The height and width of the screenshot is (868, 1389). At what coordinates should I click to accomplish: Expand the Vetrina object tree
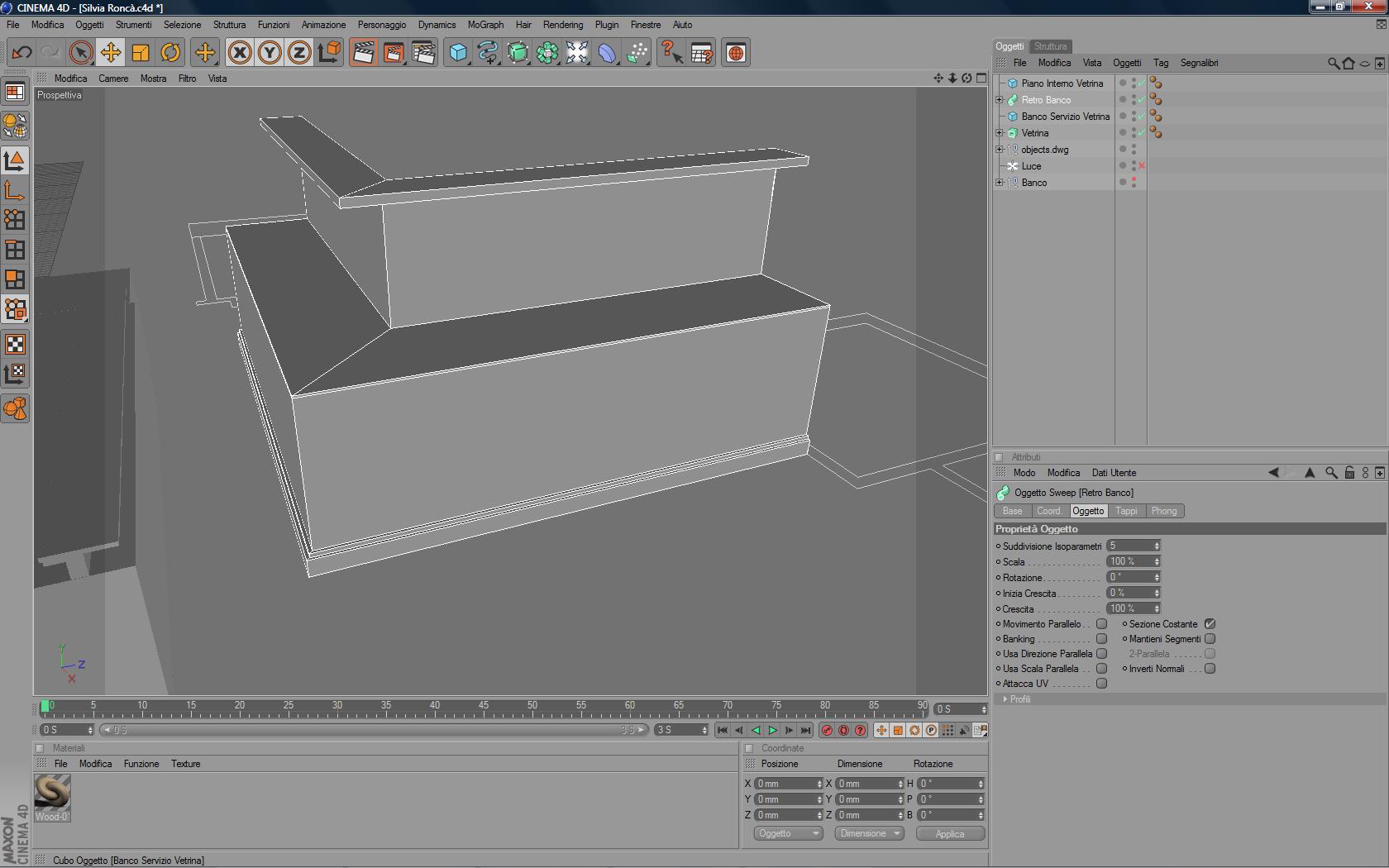point(1000,133)
